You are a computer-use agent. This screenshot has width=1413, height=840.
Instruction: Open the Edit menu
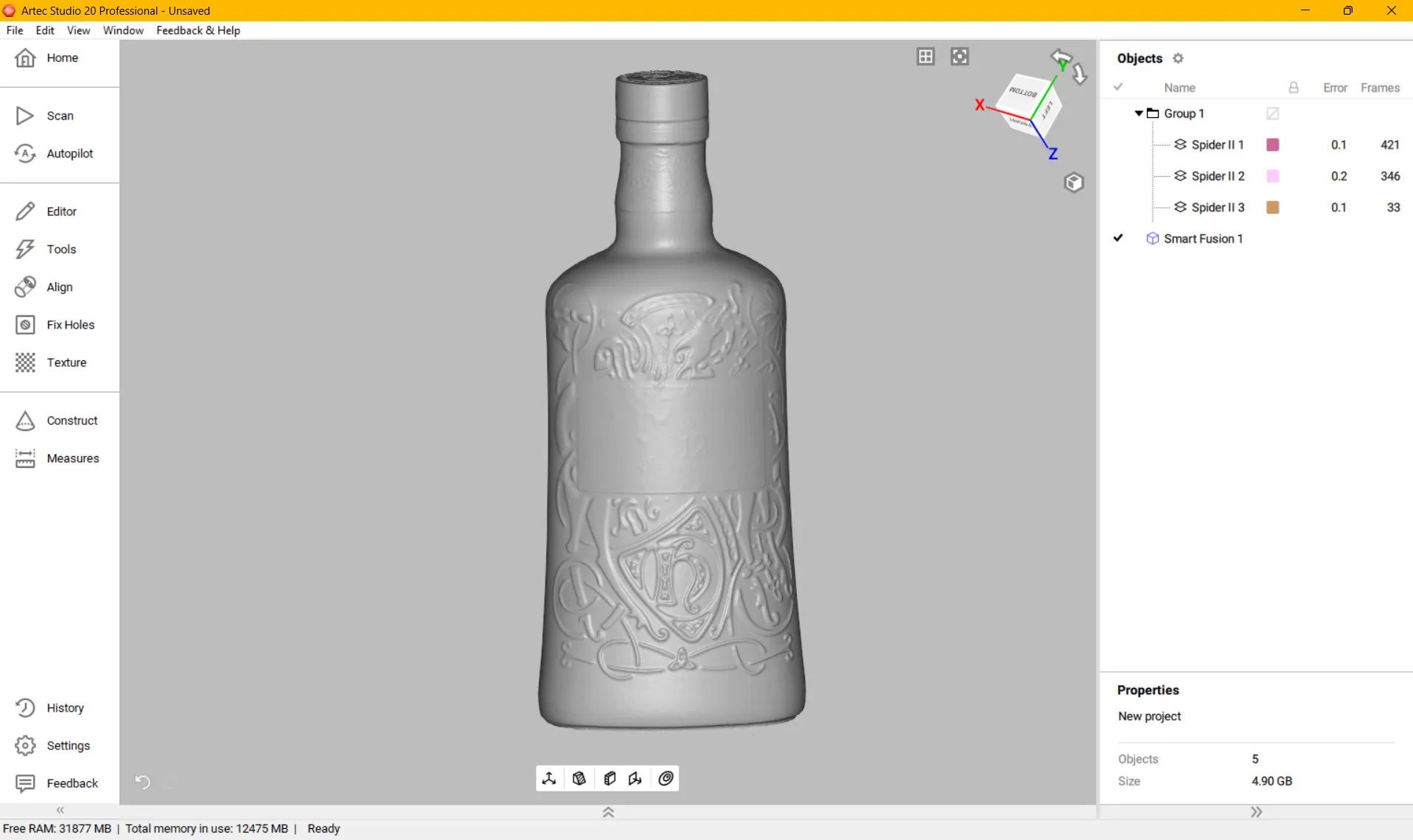(45, 30)
